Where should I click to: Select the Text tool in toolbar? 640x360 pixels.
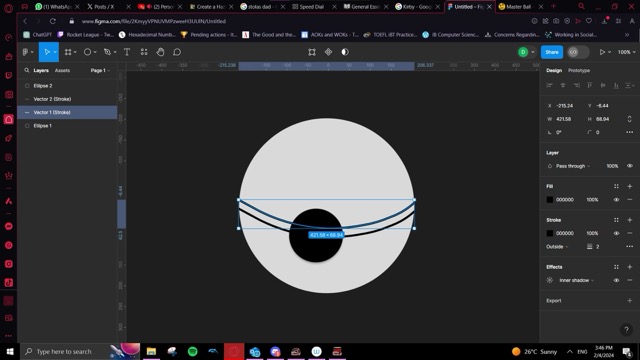click(x=127, y=52)
